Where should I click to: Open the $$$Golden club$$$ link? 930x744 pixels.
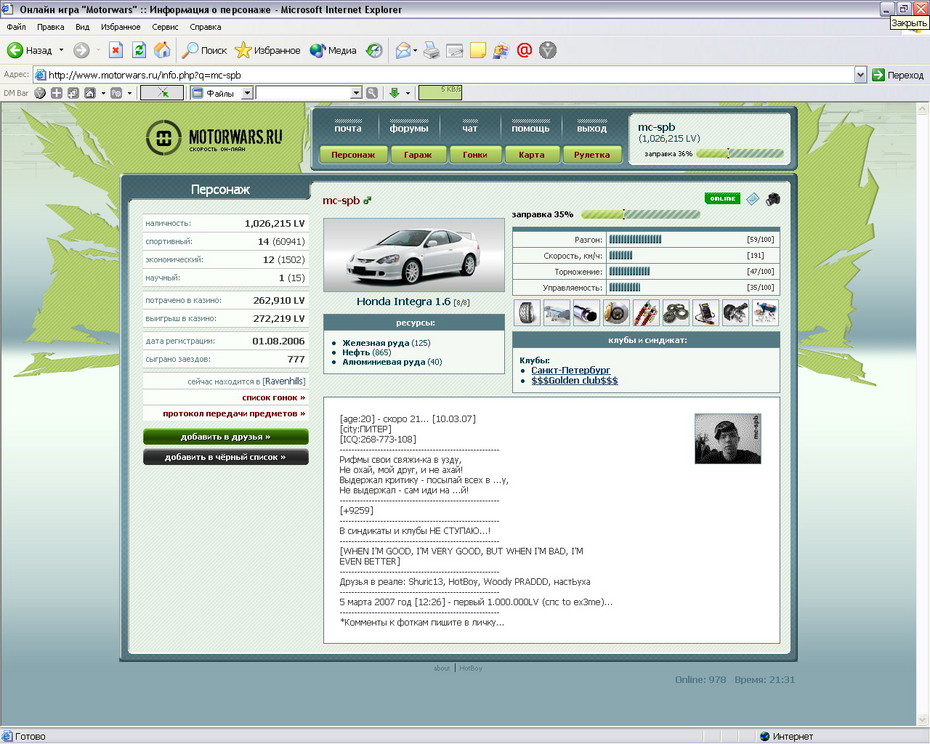(x=574, y=381)
